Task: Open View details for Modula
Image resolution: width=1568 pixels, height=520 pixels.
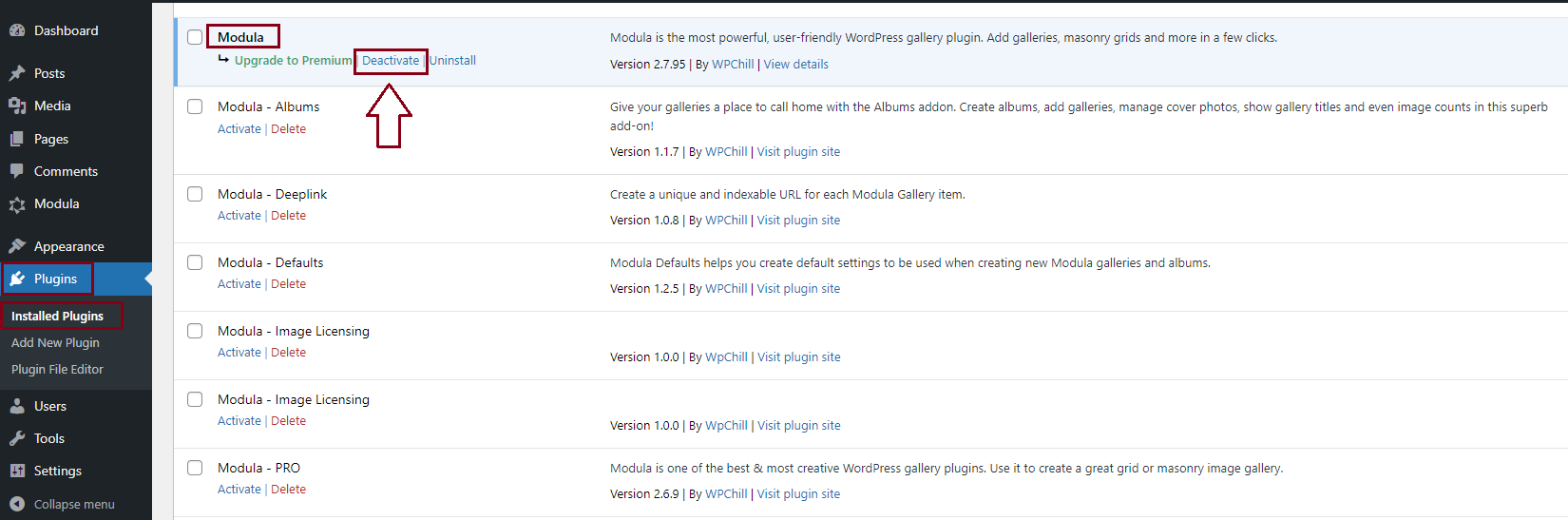Action: point(795,65)
